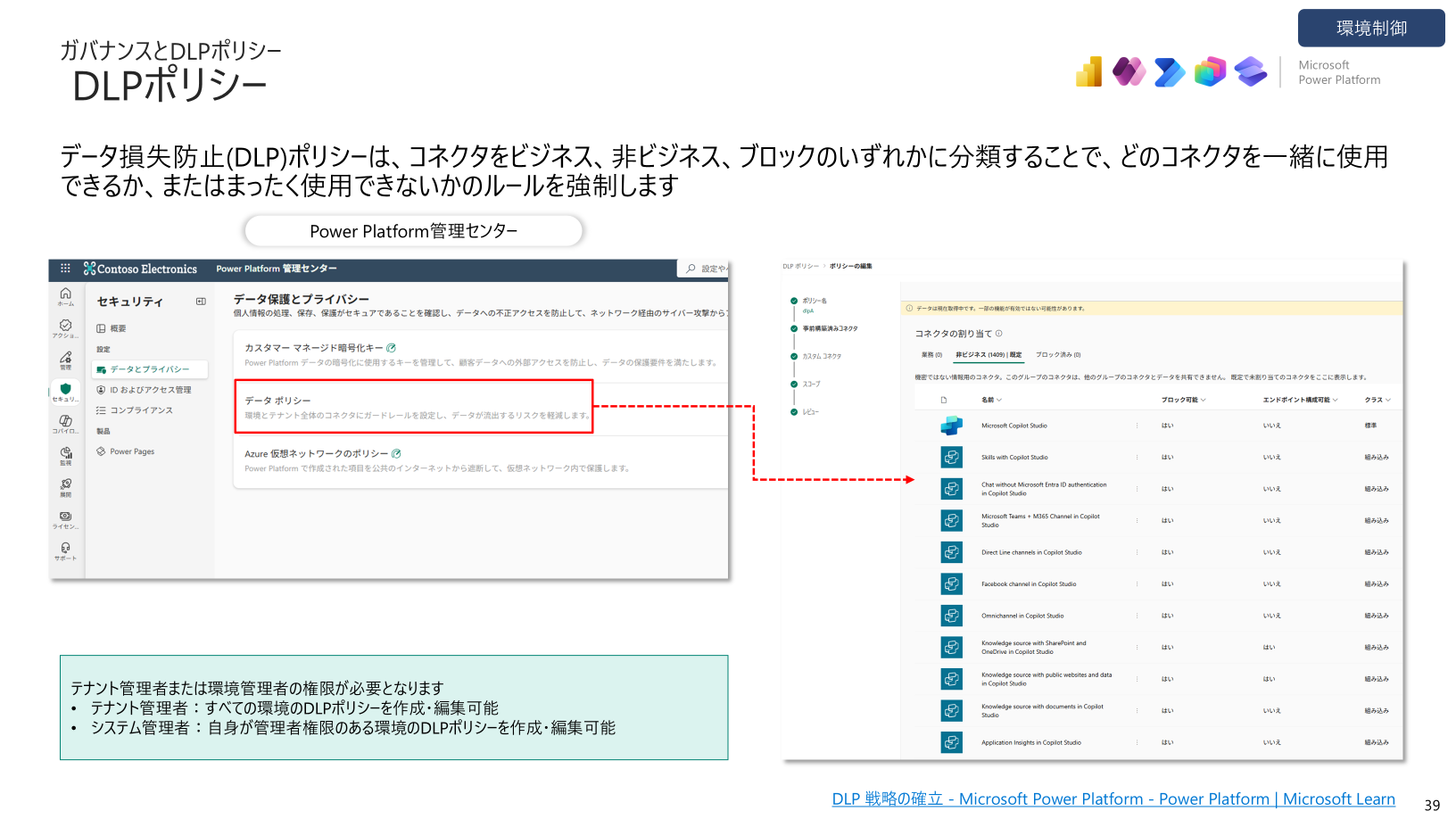Image resolution: width=1456 pixels, height=819 pixels.
Task: Sort by エンドポイント構成可能 column header
Action: (1300, 400)
